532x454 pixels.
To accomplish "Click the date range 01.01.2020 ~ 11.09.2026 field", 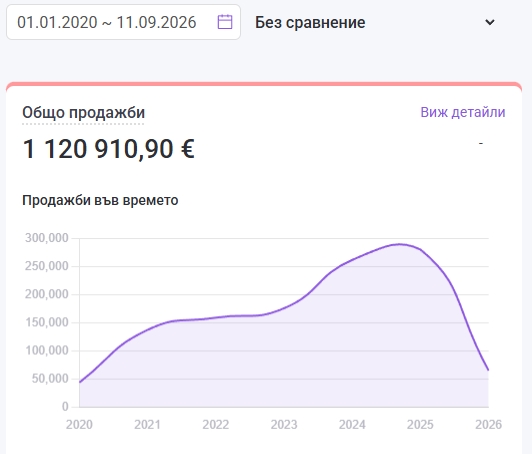I will click(x=124, y=22).
